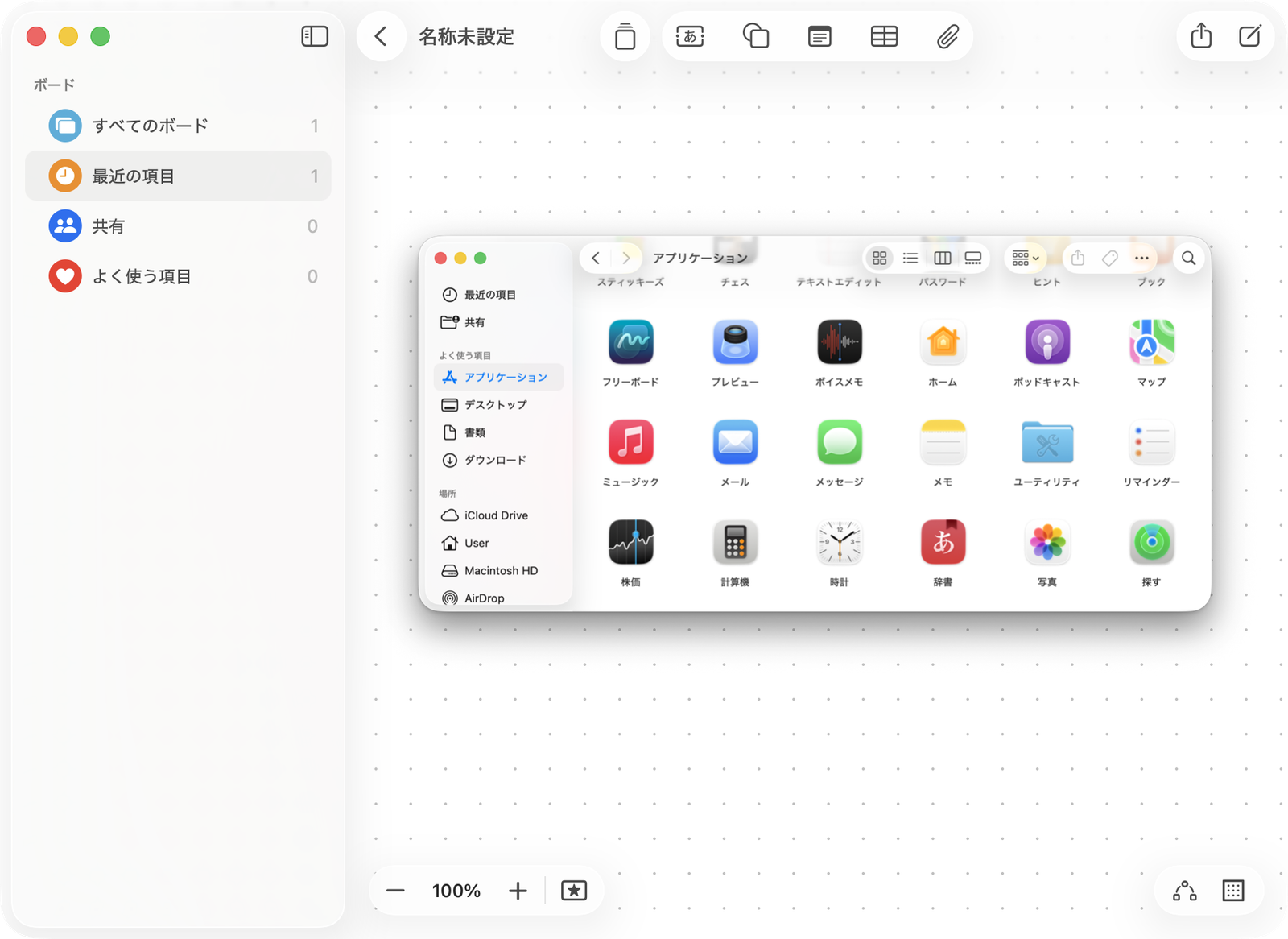Screen dimensions: 1288x939
Task: Click the star scenes icon beside zoom controls
Action: click(x=574, y=891)
